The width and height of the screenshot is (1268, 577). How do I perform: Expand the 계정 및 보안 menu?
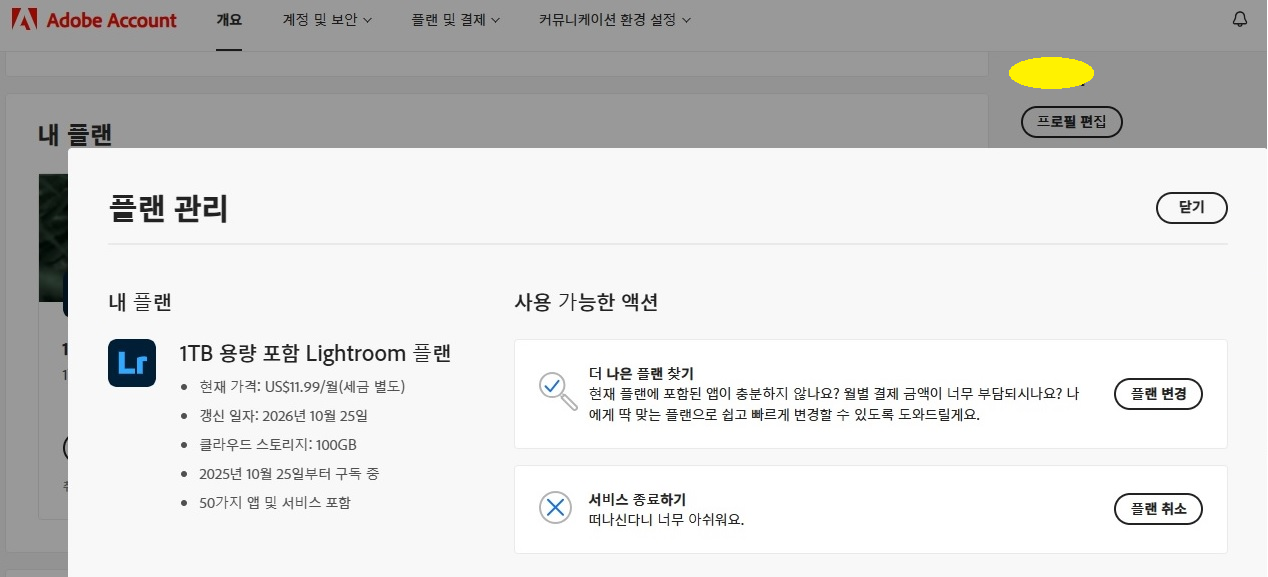point(327,20)
